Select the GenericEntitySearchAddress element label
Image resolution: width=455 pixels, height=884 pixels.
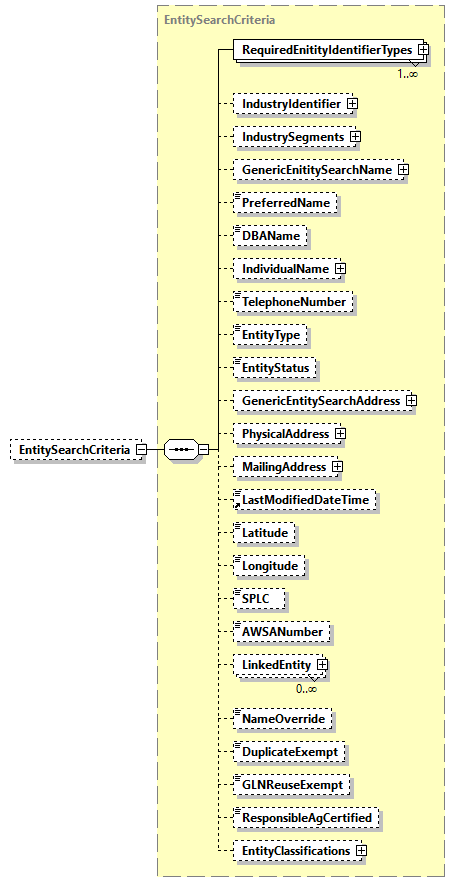point(321,401)
